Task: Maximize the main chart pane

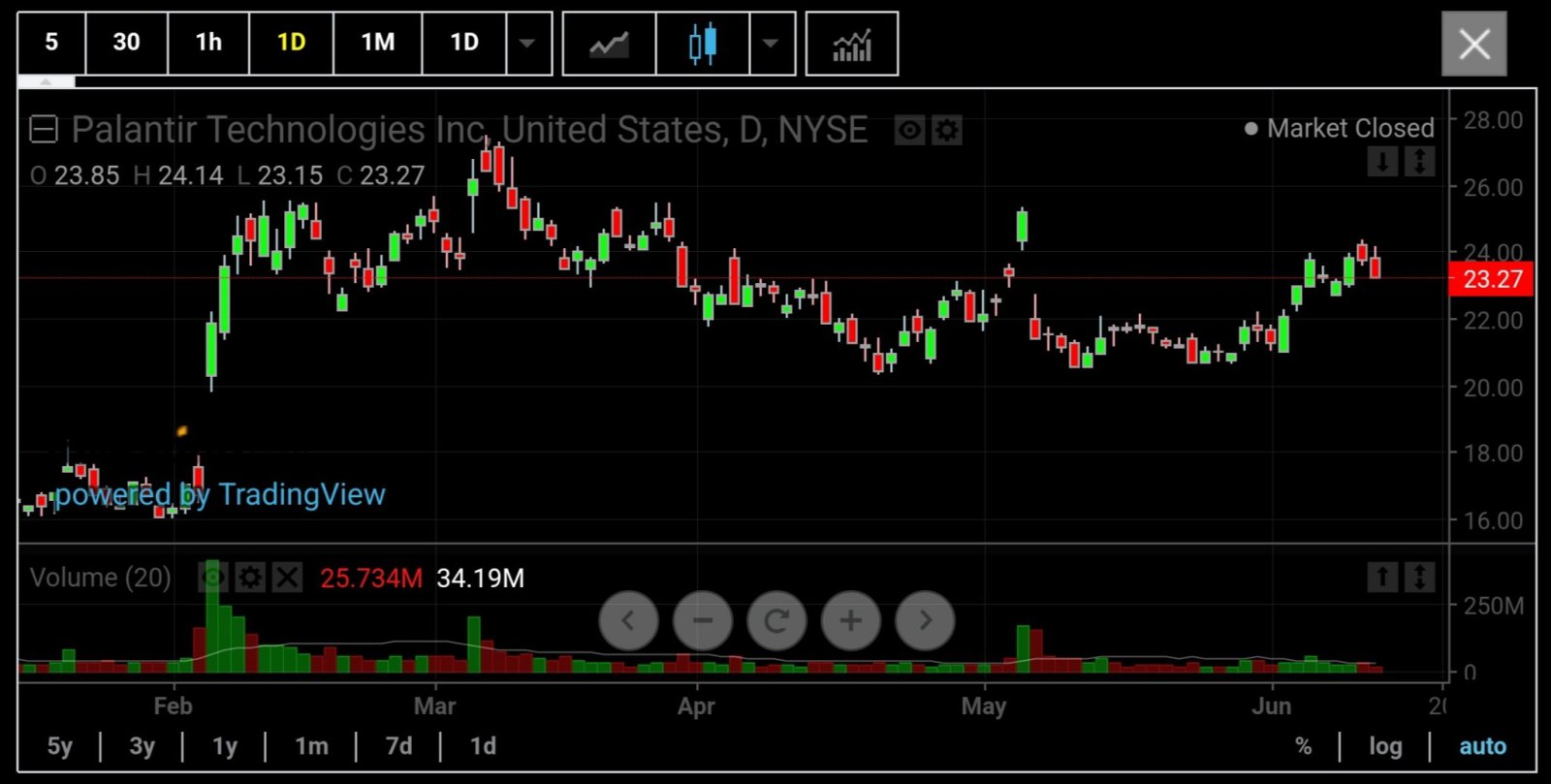Action: [x=1419, y=161]
